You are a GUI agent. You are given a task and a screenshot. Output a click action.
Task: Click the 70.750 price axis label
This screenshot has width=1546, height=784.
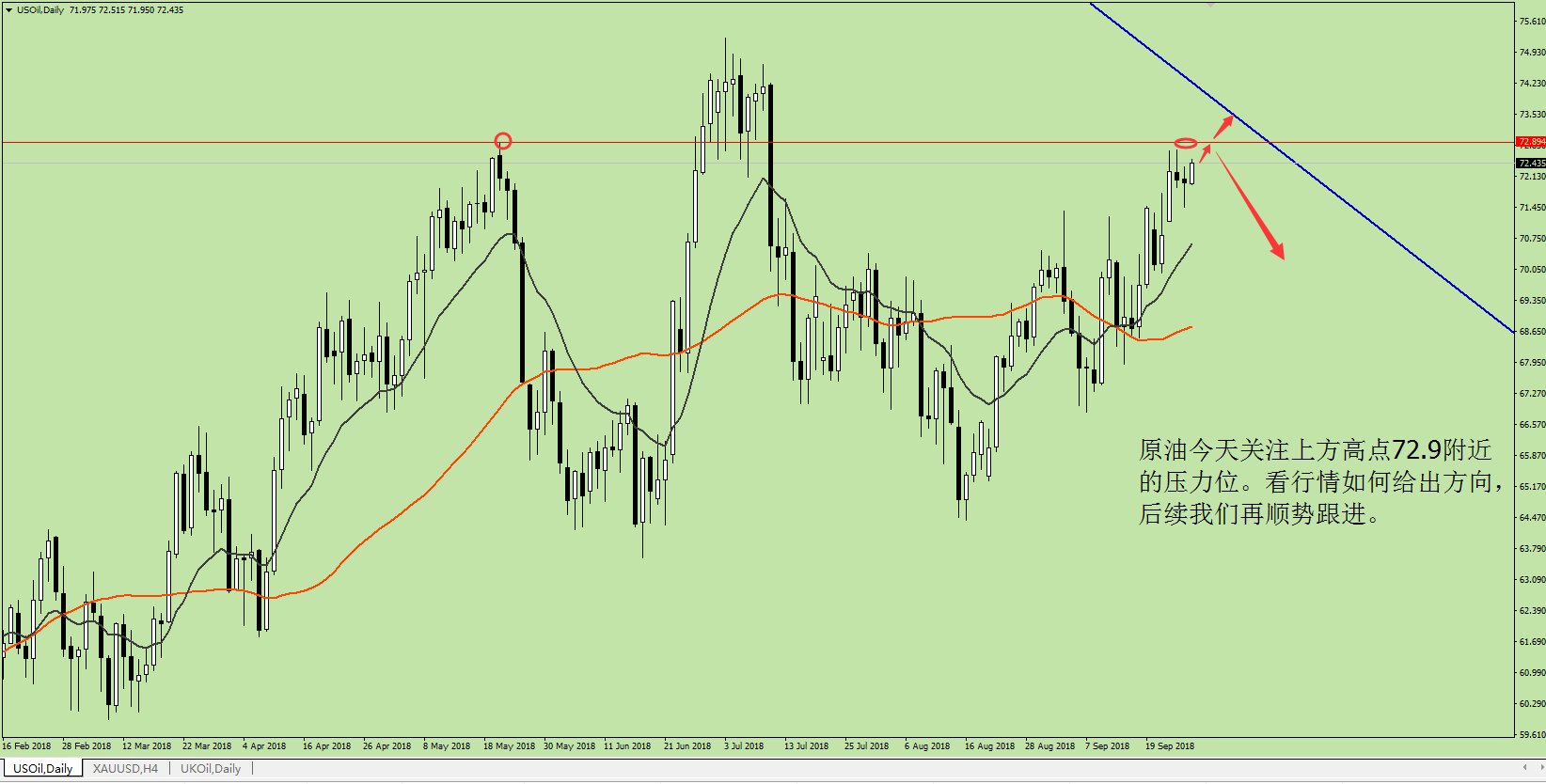1532,239
